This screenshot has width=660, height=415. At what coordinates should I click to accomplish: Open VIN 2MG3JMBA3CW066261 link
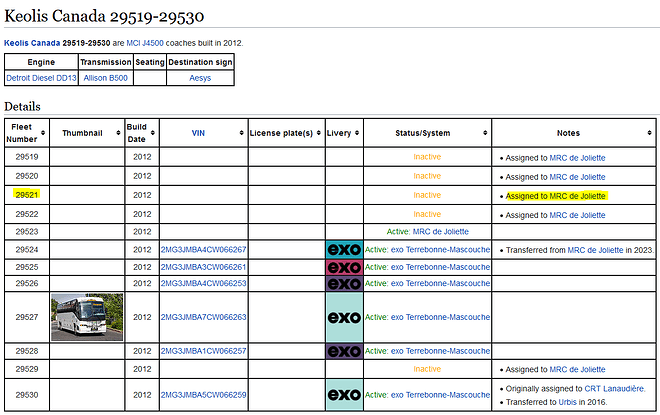[203, 267]
